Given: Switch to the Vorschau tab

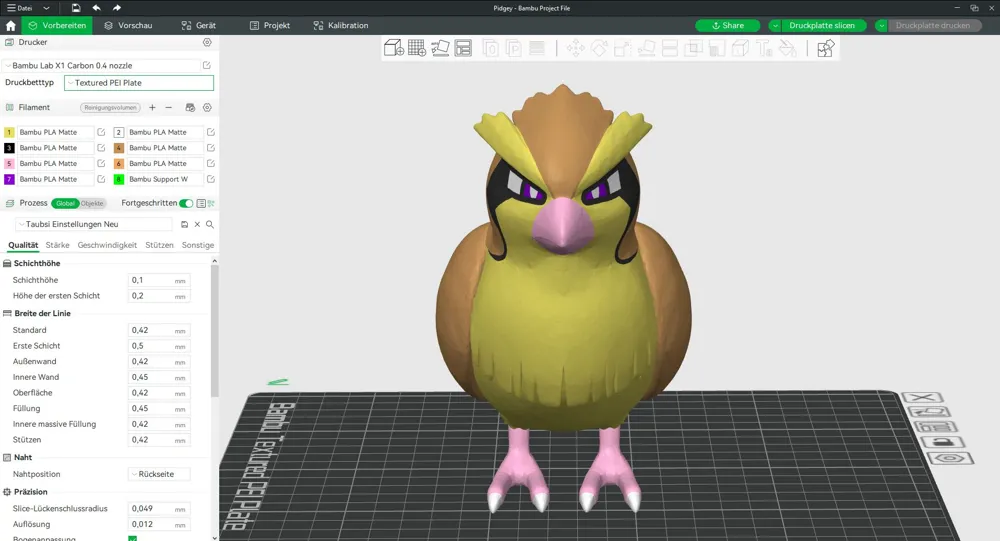Looking at the screenshot, I should [128, 26].
